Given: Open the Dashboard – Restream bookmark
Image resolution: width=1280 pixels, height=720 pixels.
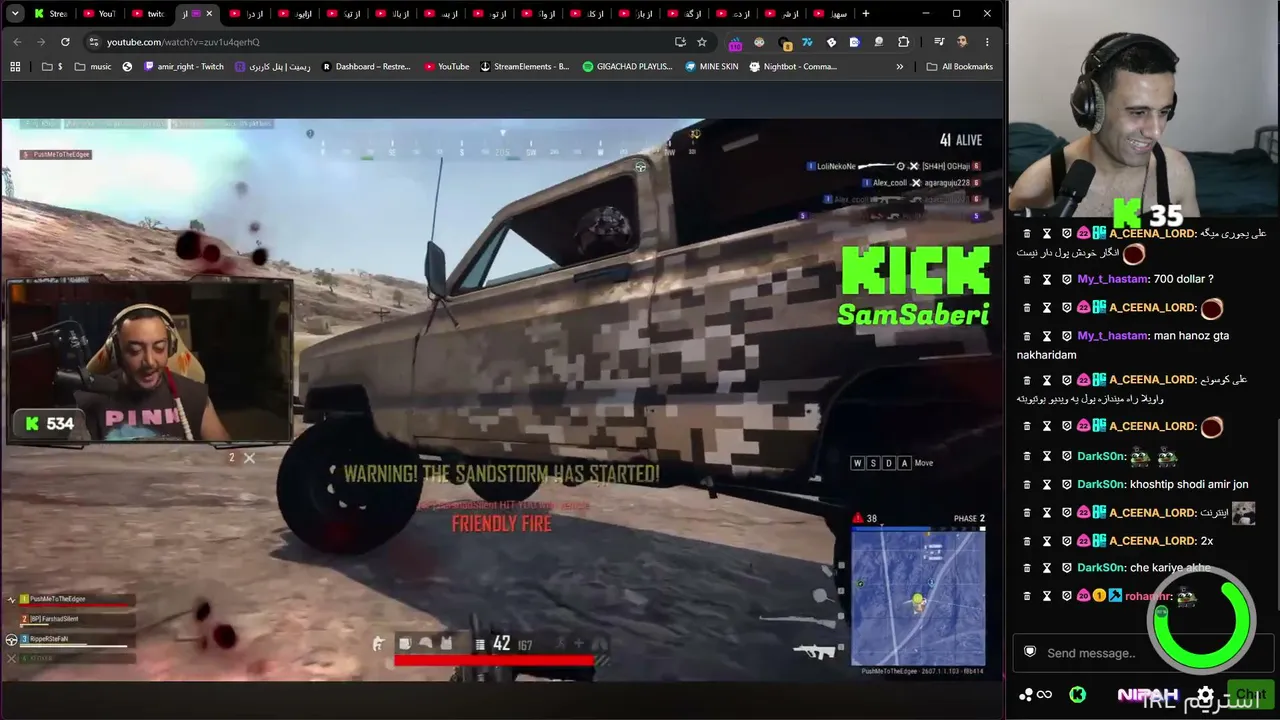Looking at the screenshot, I should tap(366, 67).
